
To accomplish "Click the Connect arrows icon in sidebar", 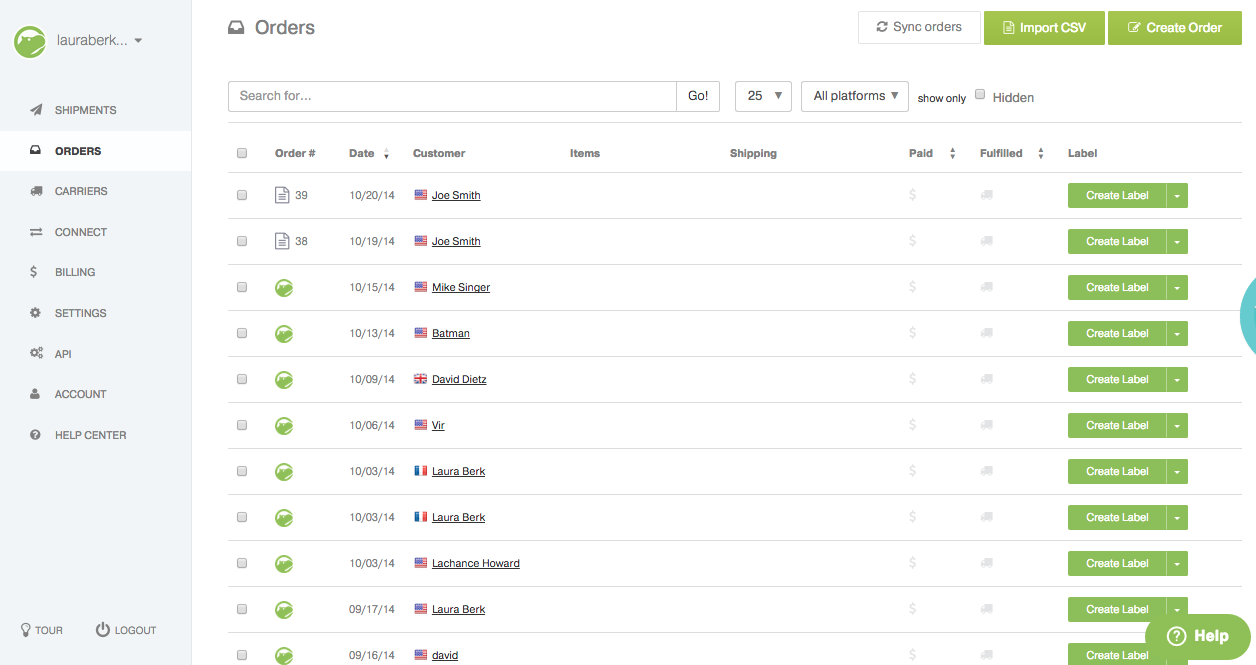I will [x=36, y=232].
